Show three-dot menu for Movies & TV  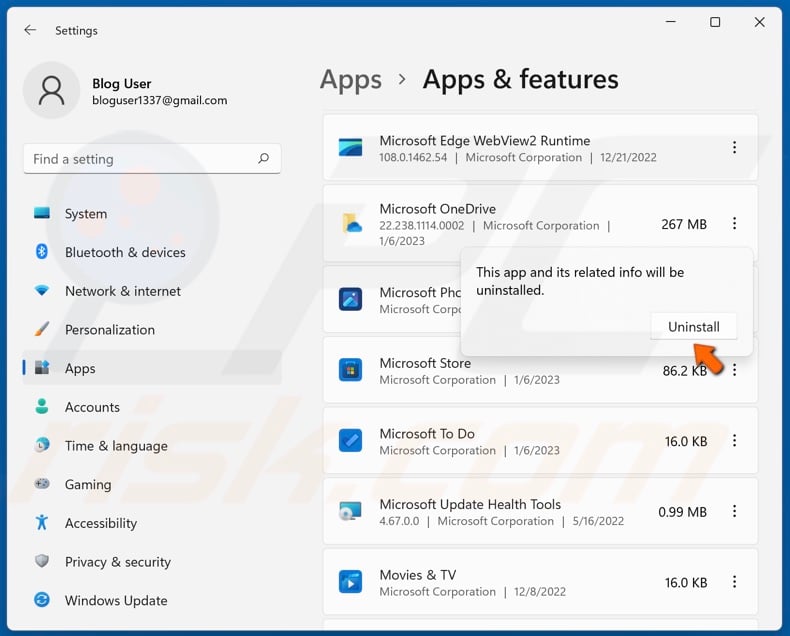click(x=734, y=582)
